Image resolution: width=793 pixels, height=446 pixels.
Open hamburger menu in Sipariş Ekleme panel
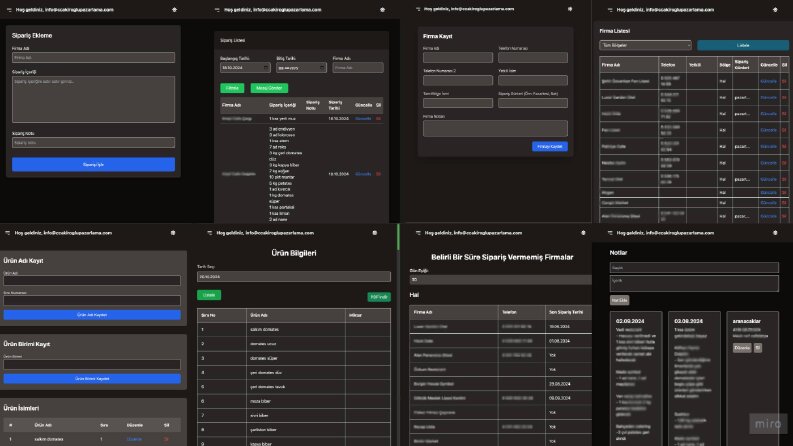pyautogui.click(x=9, y=10)
